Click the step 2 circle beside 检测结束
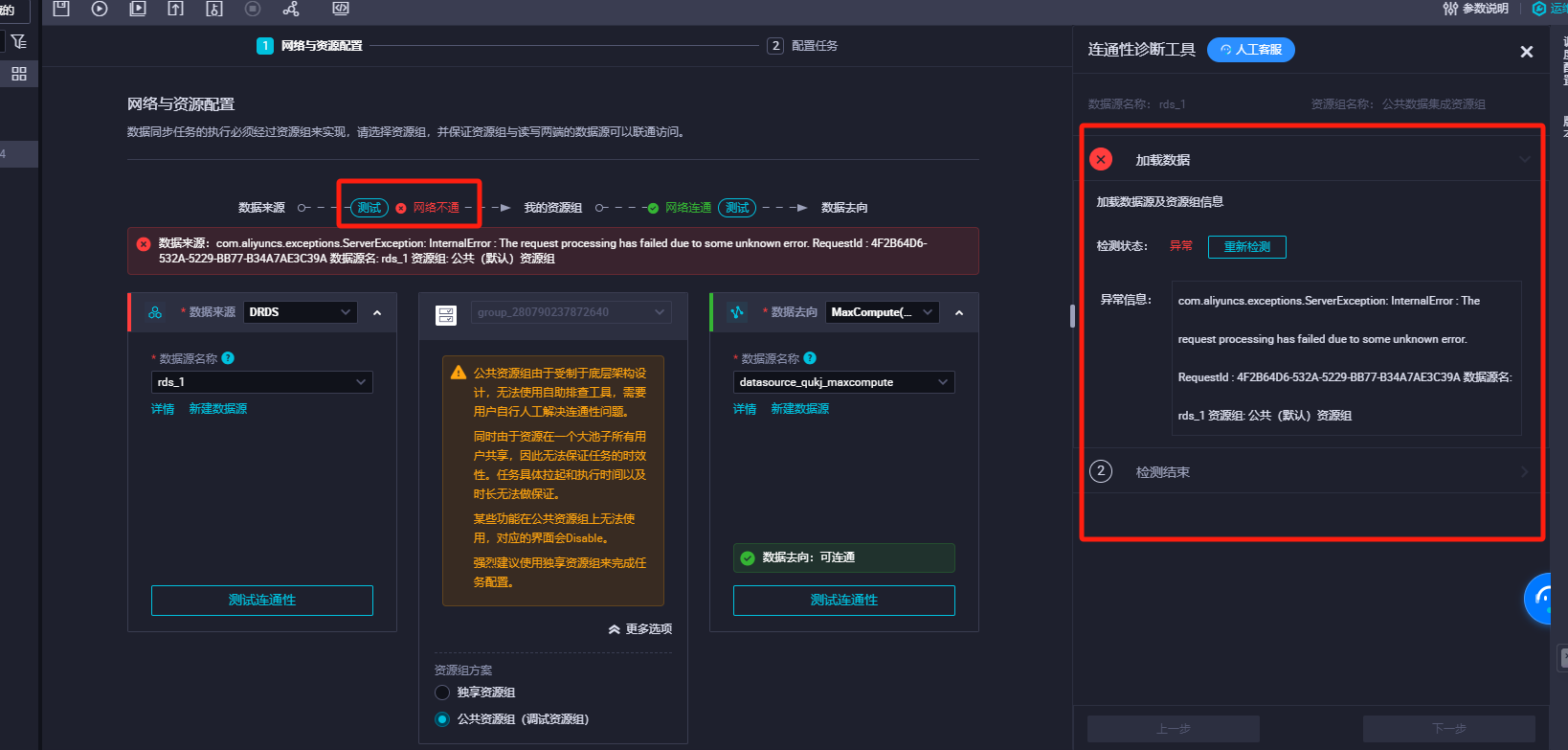1568x750 pixels. [x=1101, y=471]
